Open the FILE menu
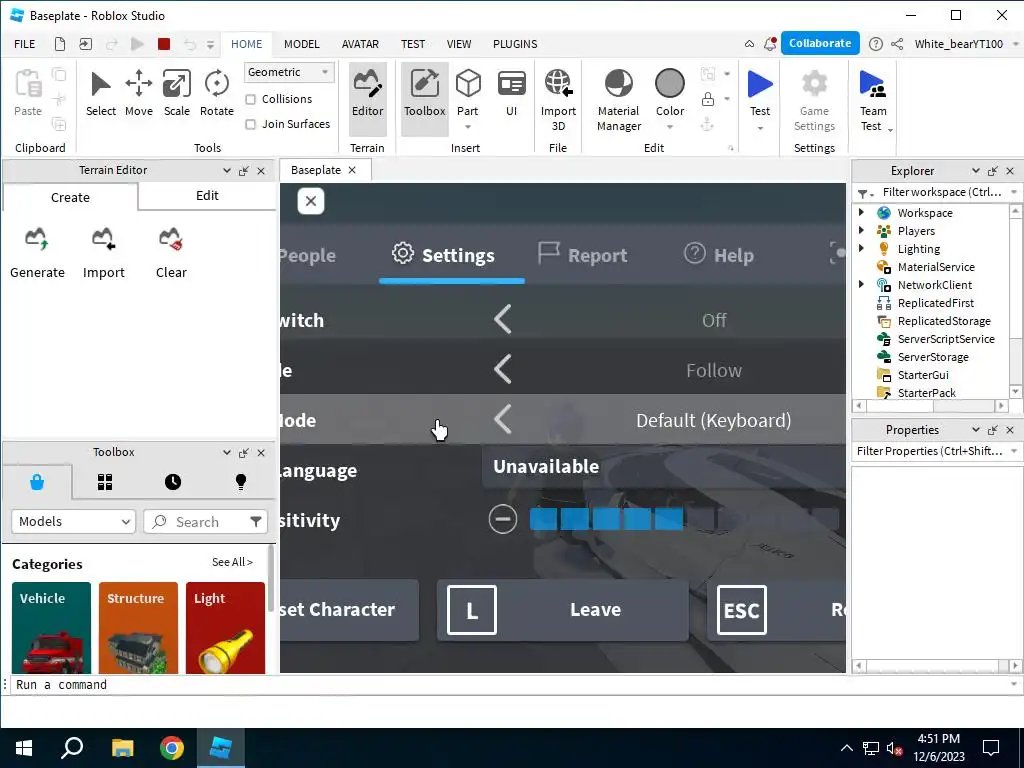 tap(25, 44)
